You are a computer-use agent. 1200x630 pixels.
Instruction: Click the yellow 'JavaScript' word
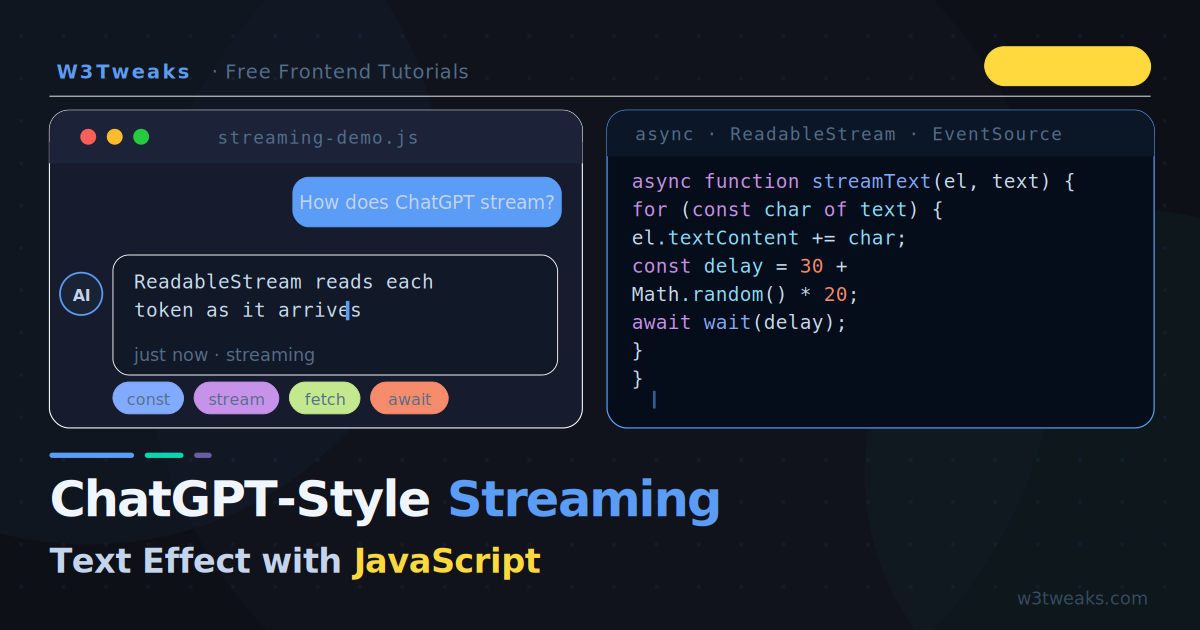(x=447, y=561)
